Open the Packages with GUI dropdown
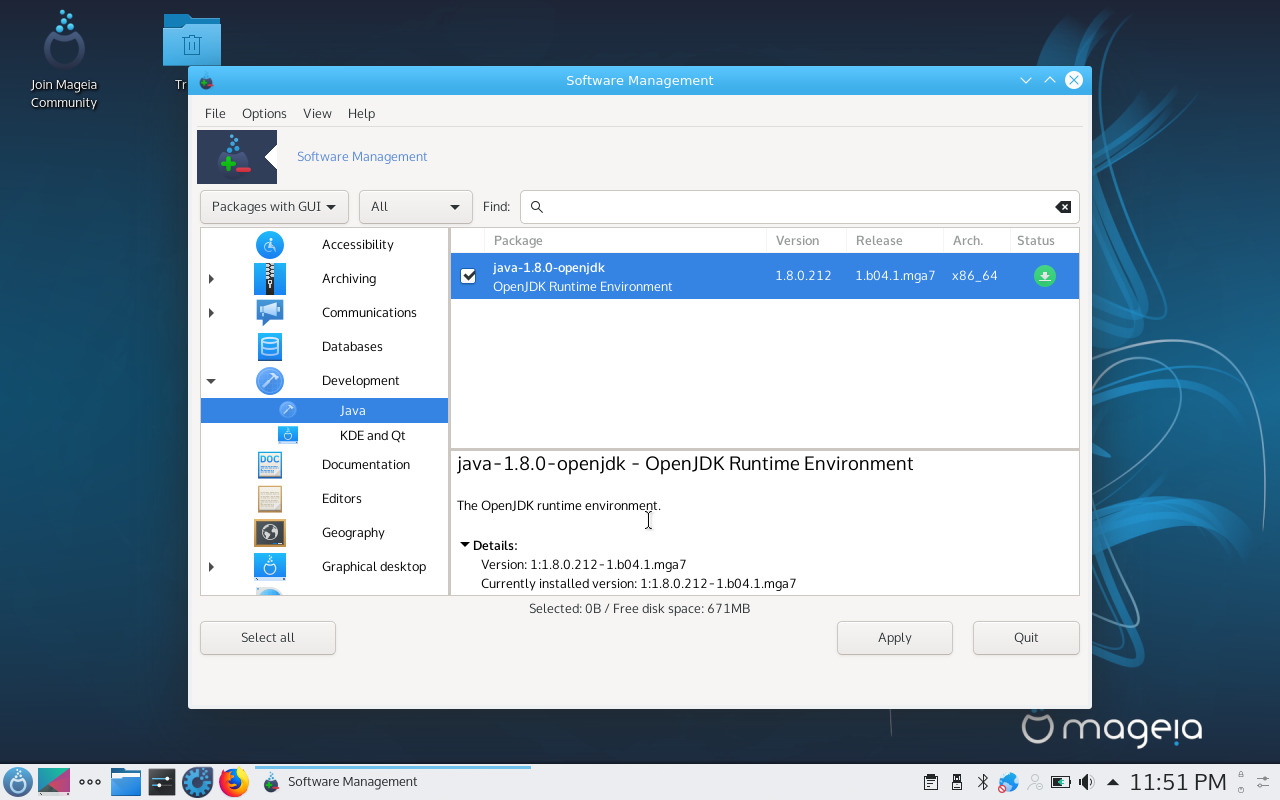Viewport: 1280px width, 800px height. [274, 207]
